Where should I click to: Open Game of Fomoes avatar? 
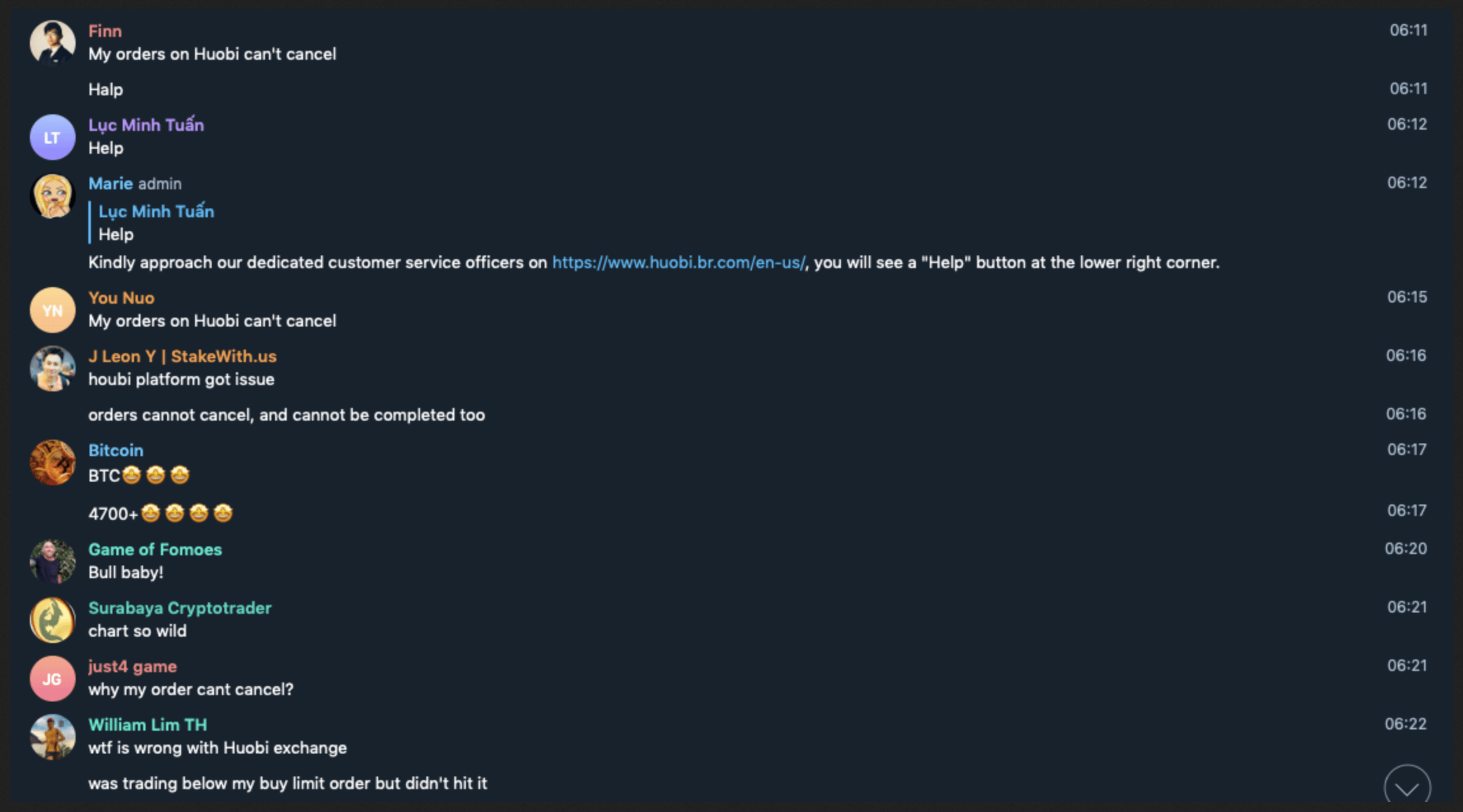[x=52, y=562]
